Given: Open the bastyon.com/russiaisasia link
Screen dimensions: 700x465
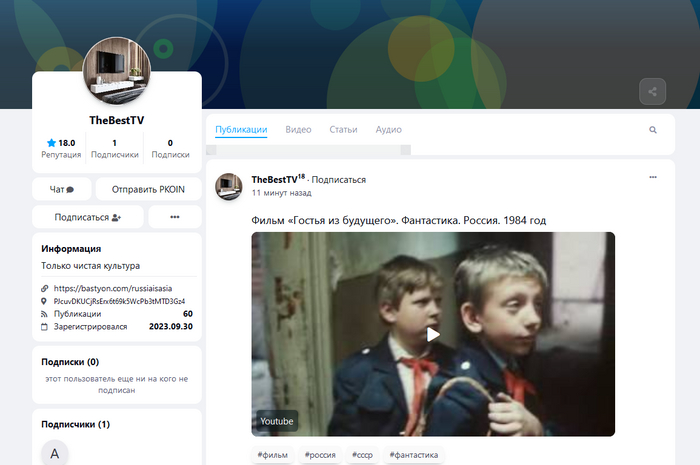Looking at the screenshot, I should pyautogui.click(x=112, y=288).
